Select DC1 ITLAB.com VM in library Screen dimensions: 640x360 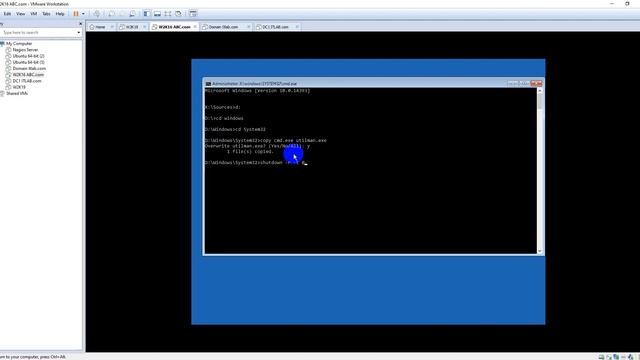tap(27, 81)
